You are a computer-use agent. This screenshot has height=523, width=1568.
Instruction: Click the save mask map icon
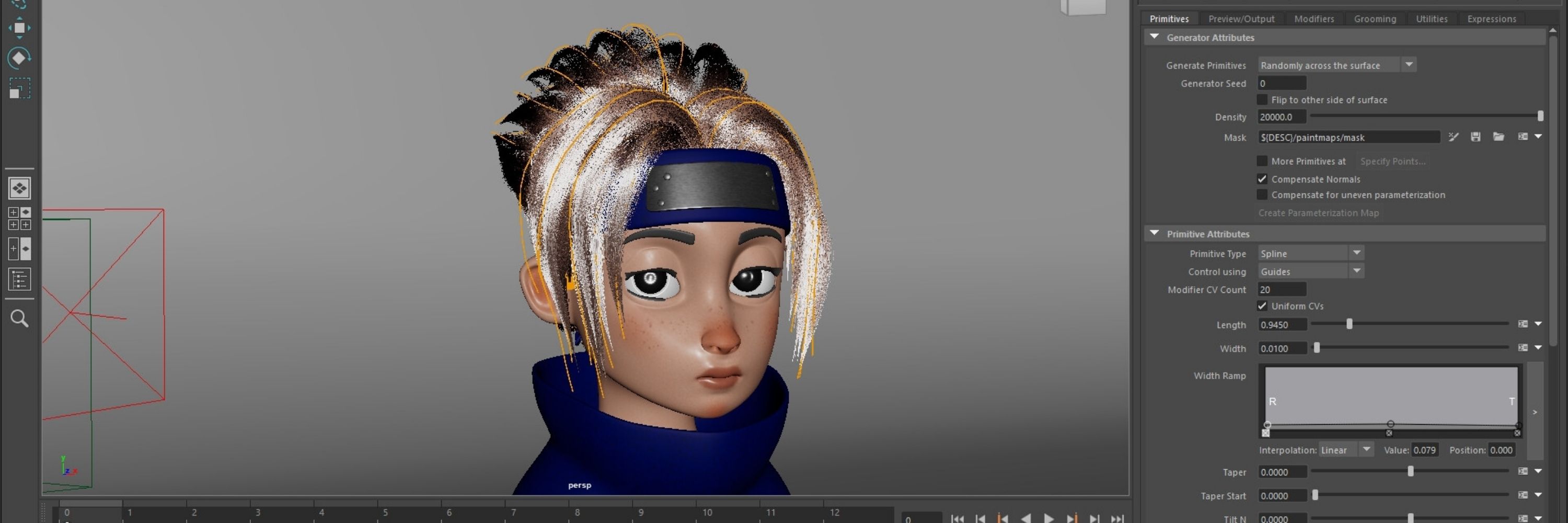tap(1475, 137)
